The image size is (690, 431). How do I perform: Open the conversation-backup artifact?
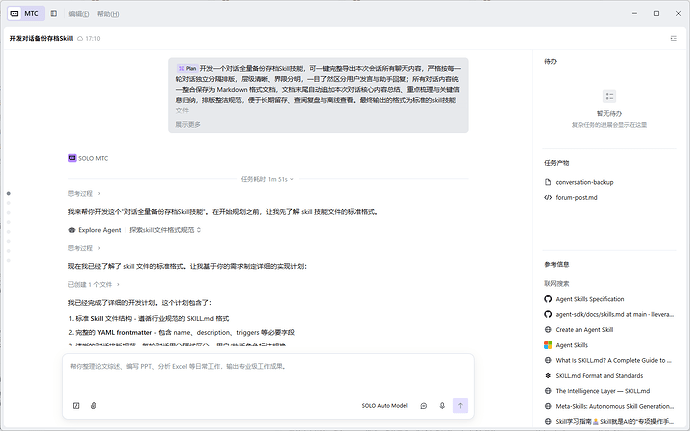pyautogui.click(x=584, y=182)
